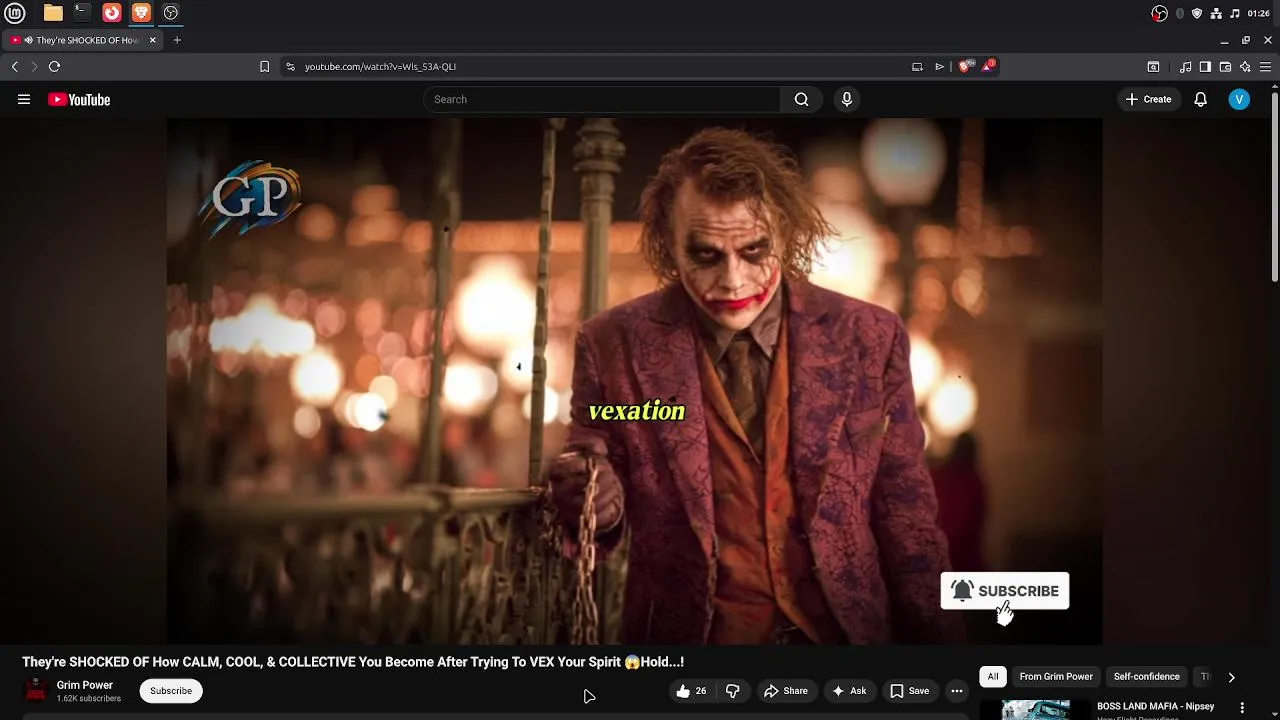Viewport: 1280px width, 720px height.
Task: Click the '1.62K subscribers' text
Action: click(x=89, y=699)
